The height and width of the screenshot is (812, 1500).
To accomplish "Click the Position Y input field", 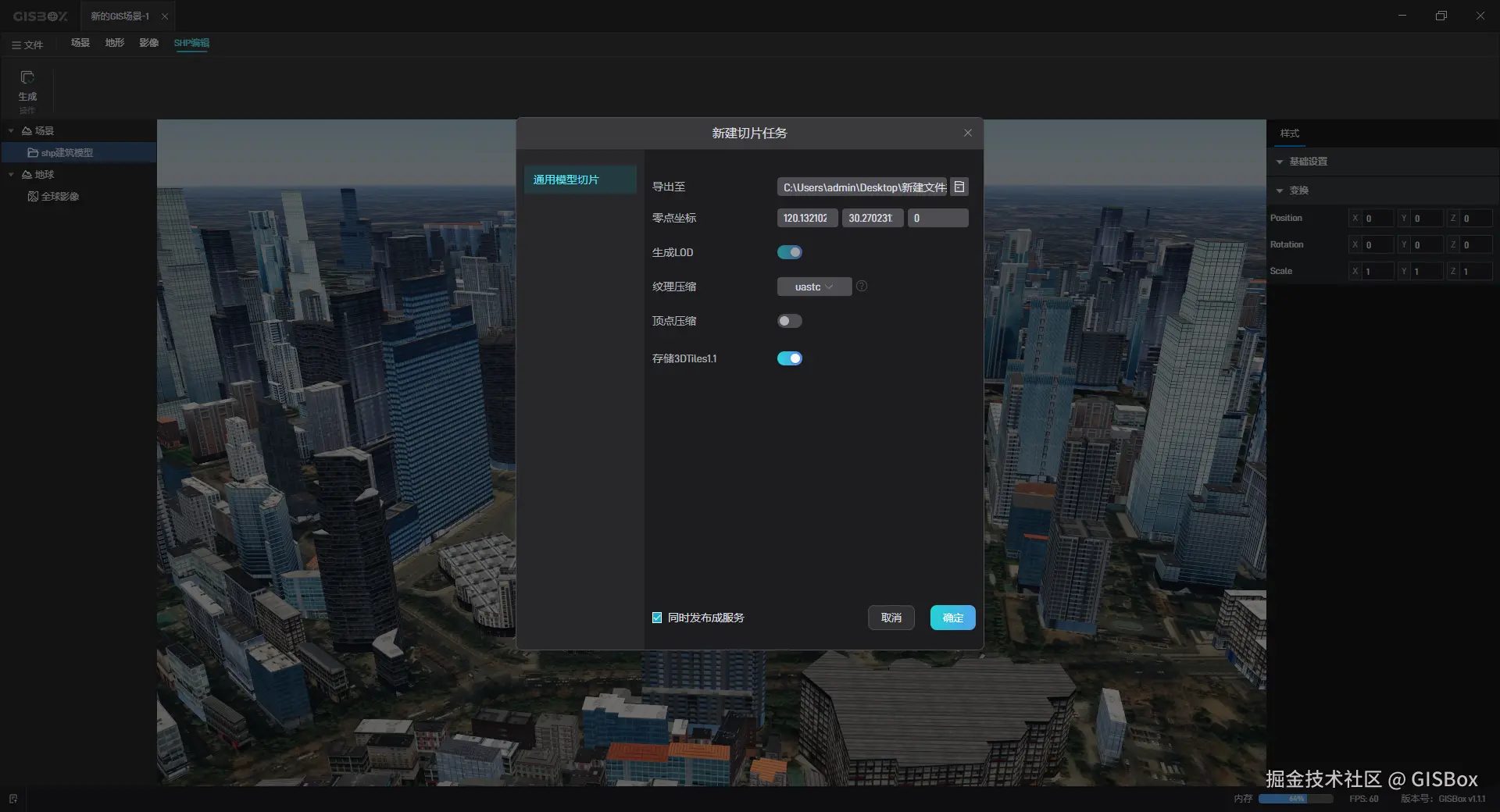I will pos(1427,219).
